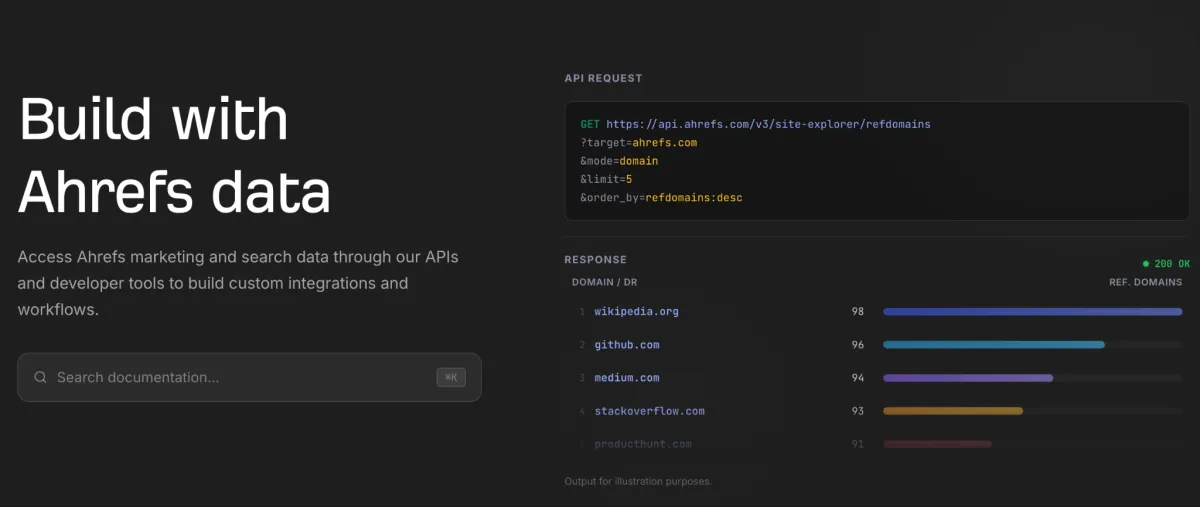1200x507 pixels.
Task: Click the stackoverflow.com orange ref domains bar
Action: 953,411
